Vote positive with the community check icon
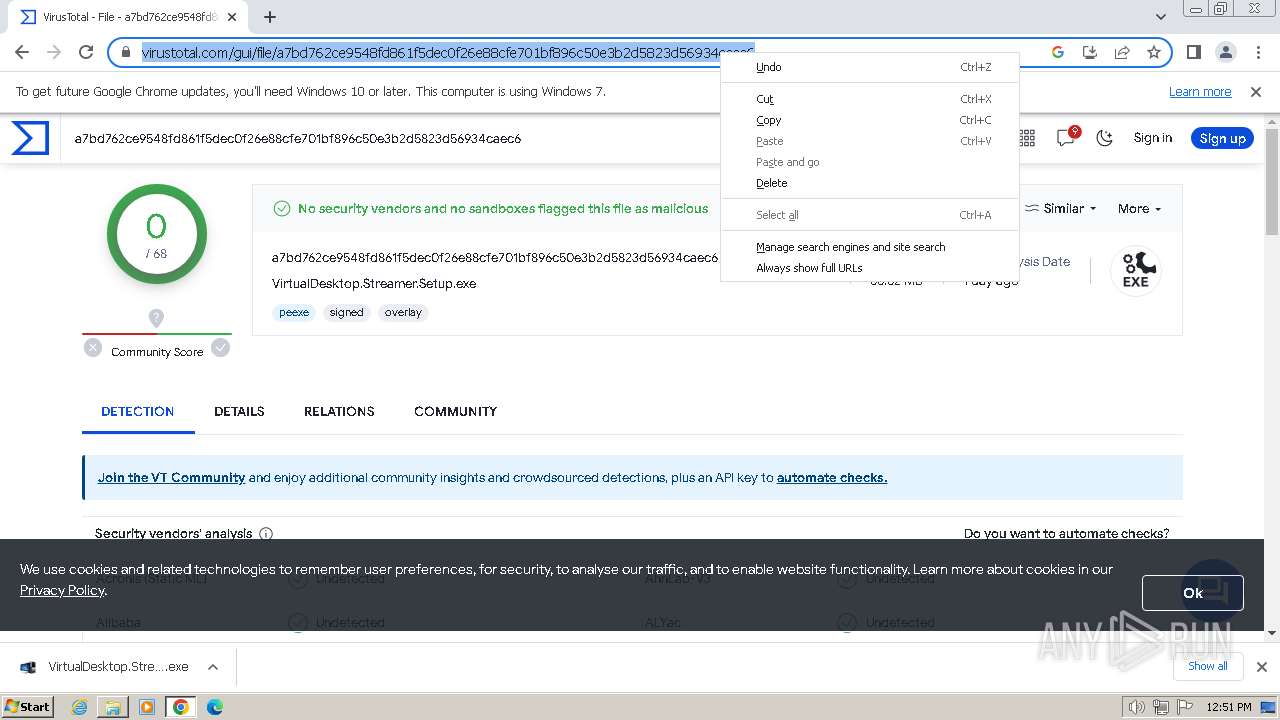Screen dimensions: 1280x720 coord(221,348)
